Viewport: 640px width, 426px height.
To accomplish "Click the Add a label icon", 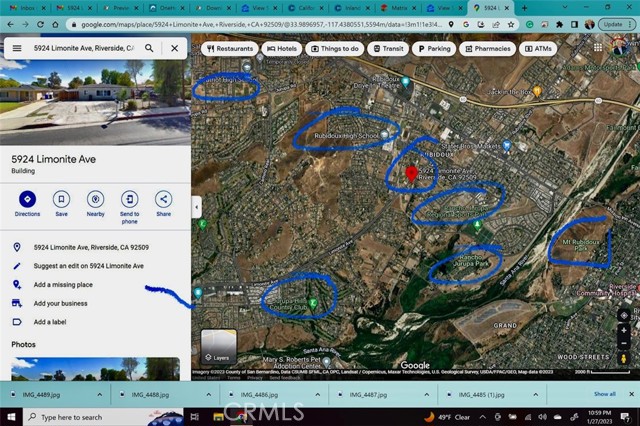I will tap(17, 322).
